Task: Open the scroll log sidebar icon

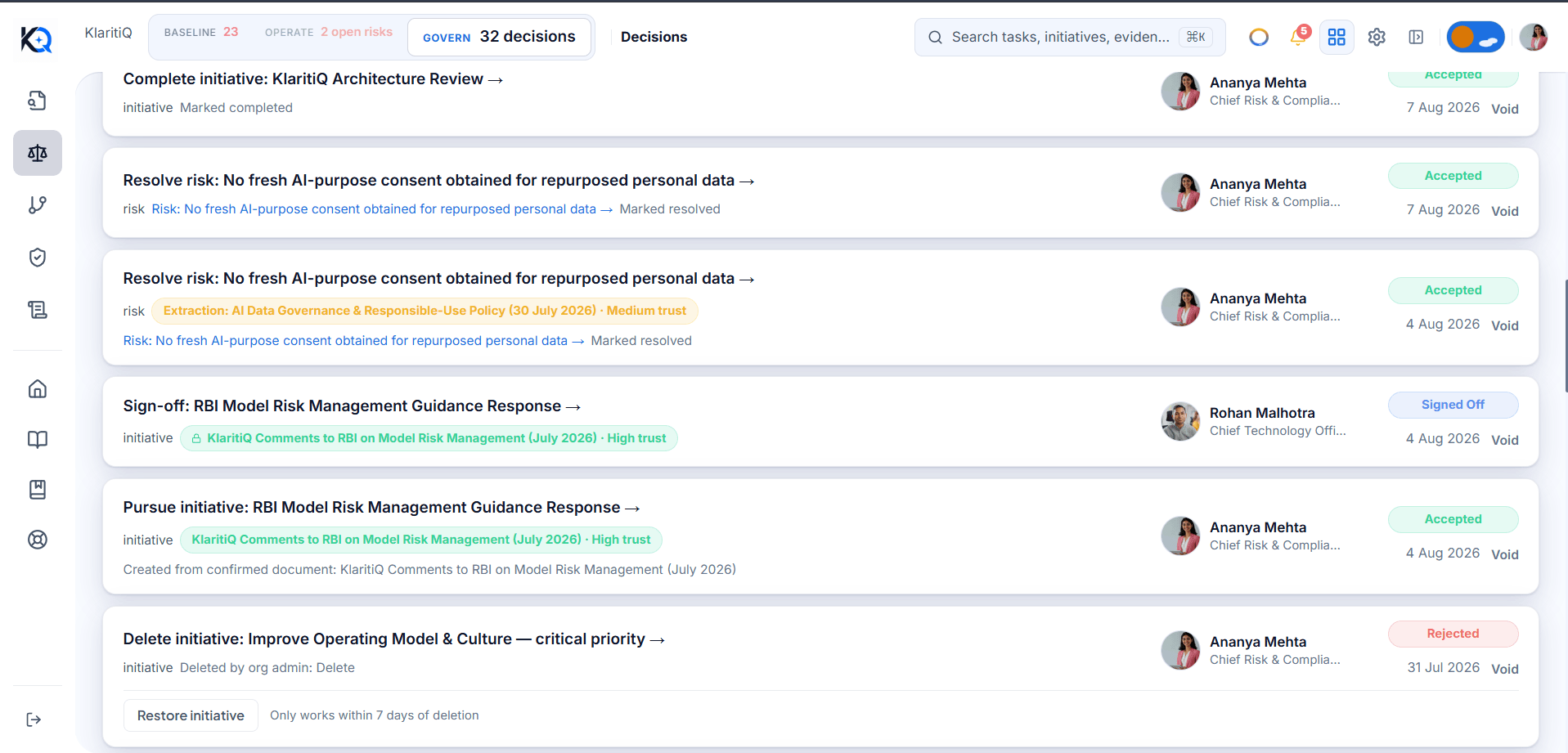Action: 38,310
